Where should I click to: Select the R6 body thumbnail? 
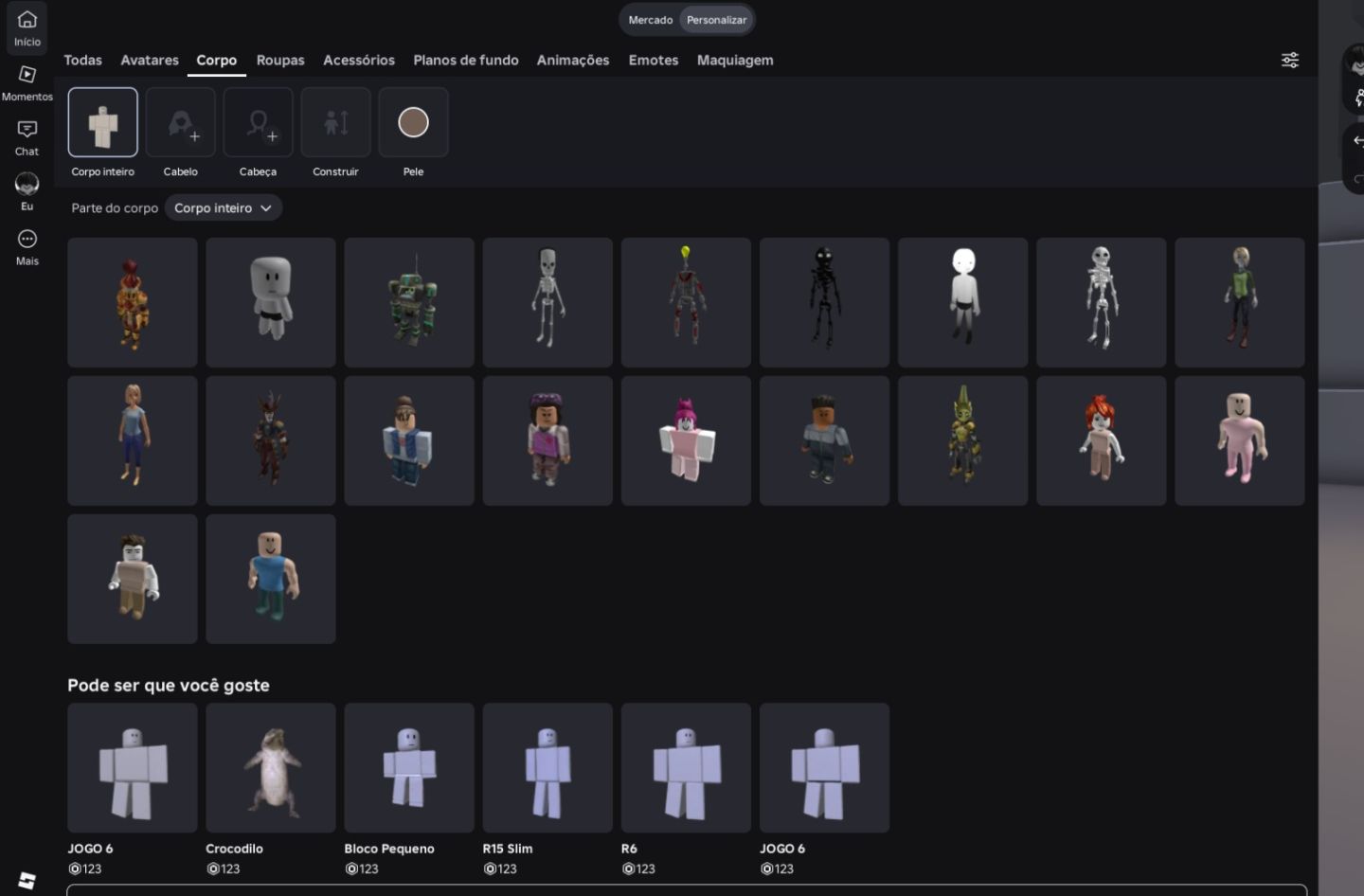(x=686, y=768)
